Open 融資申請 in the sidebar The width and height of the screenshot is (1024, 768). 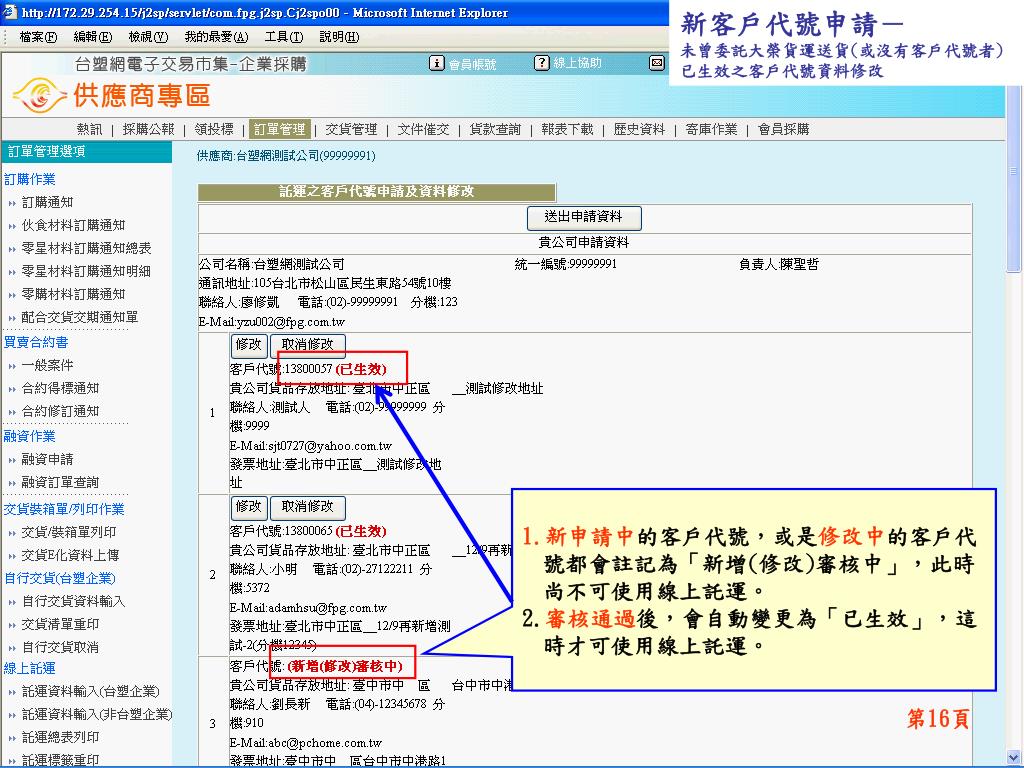point(47,459)
